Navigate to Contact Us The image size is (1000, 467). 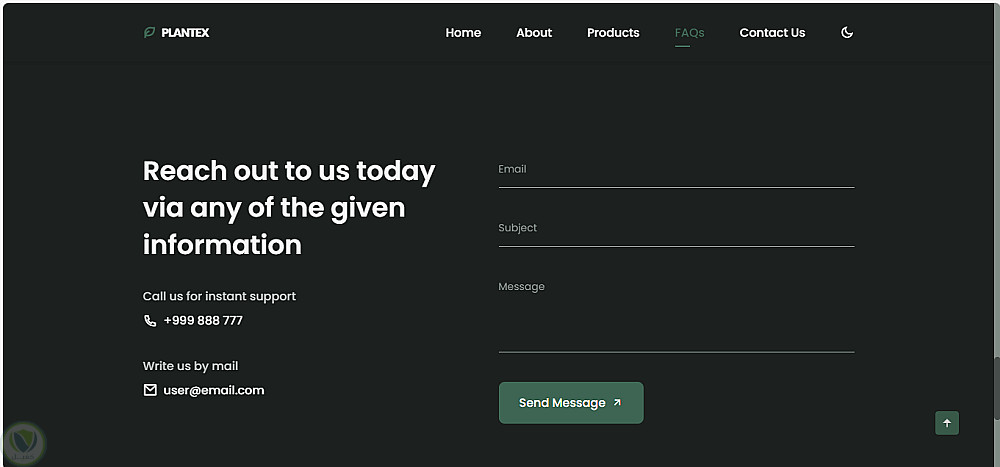coord(772,33)
